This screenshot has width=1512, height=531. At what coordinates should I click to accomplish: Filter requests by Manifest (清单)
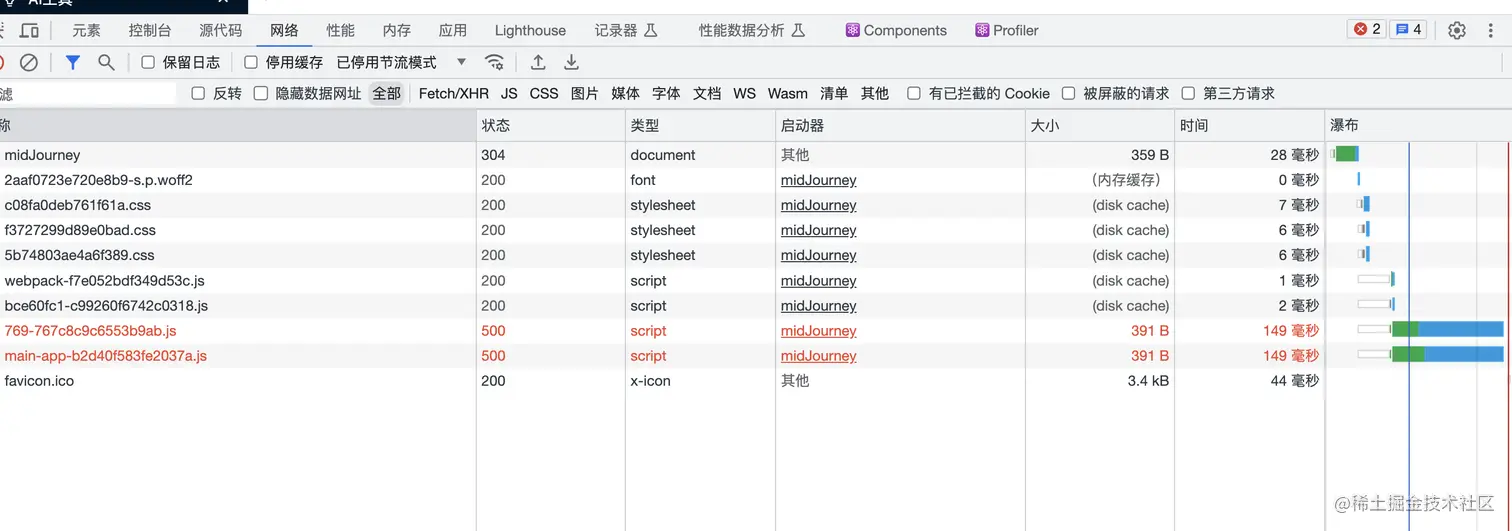[x=834, y=93]
